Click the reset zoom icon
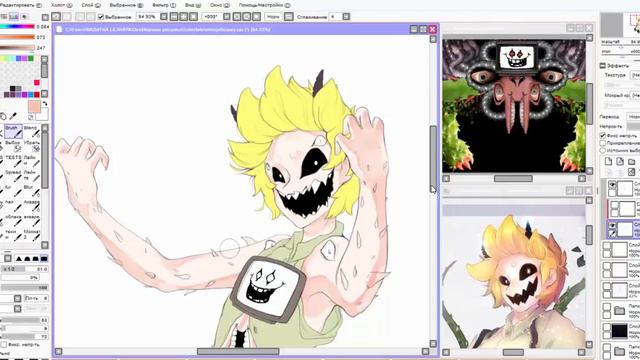This screenshot has height=360, width=640. tap(193, 17)
